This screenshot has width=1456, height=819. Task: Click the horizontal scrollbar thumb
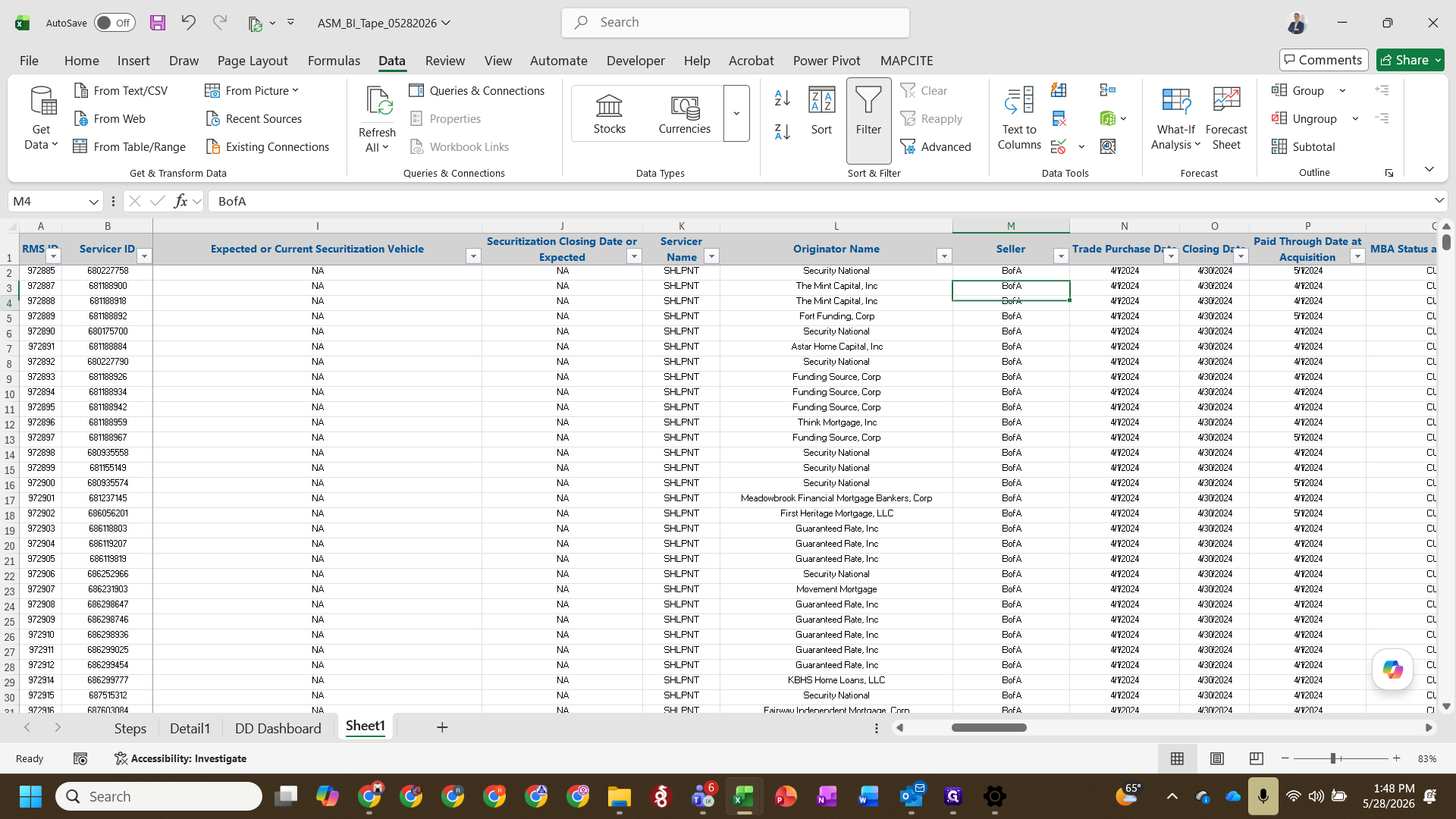989,728
